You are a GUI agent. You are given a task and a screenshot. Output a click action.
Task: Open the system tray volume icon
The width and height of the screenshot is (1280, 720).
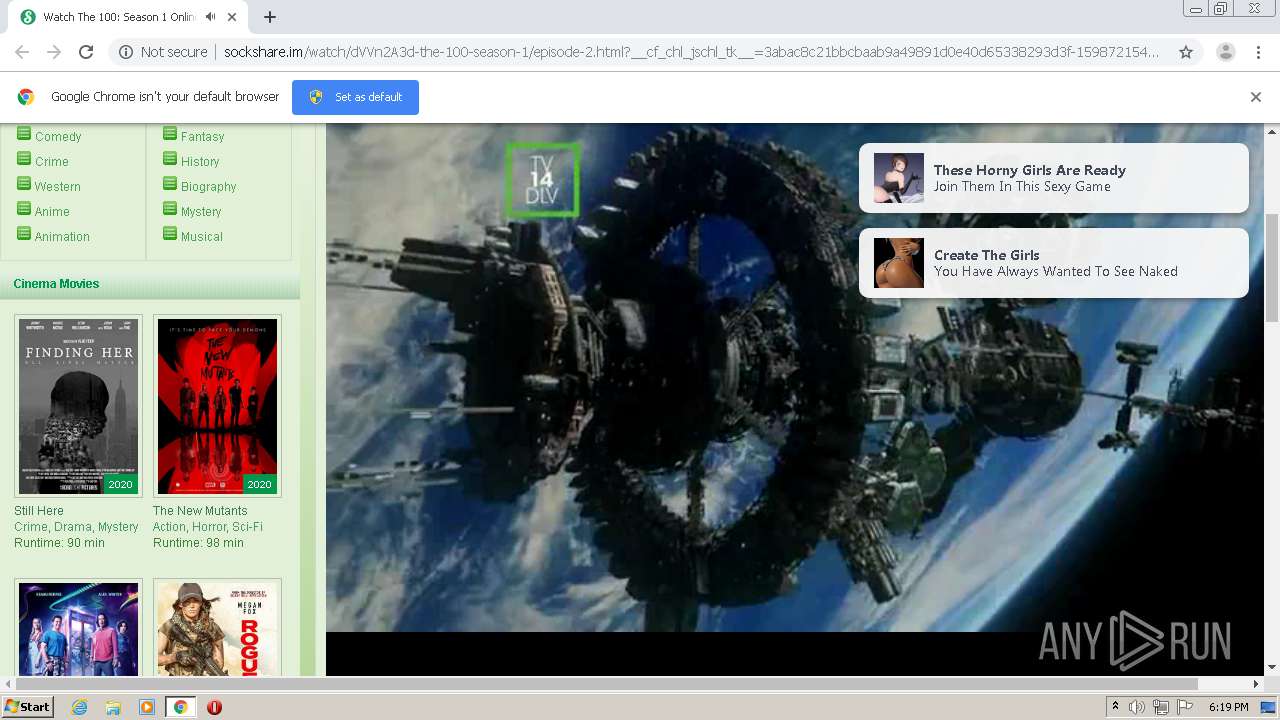1137,707
